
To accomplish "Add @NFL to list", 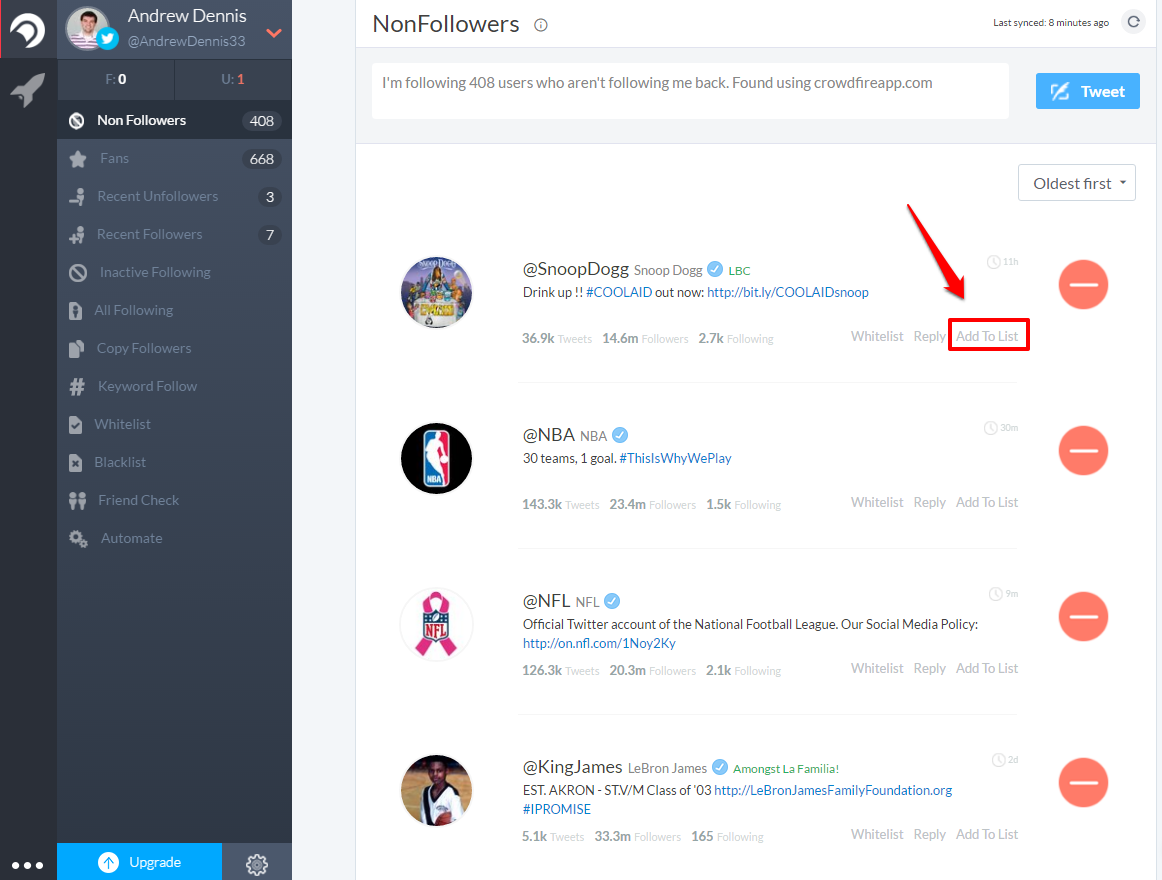I will pos(986,669).
